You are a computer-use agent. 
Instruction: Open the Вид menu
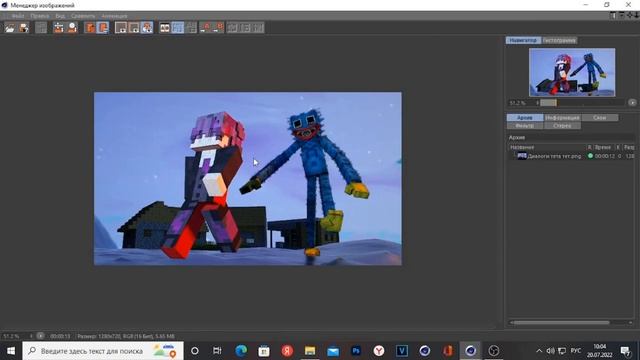pyautogui.click(x=60, y=16)
